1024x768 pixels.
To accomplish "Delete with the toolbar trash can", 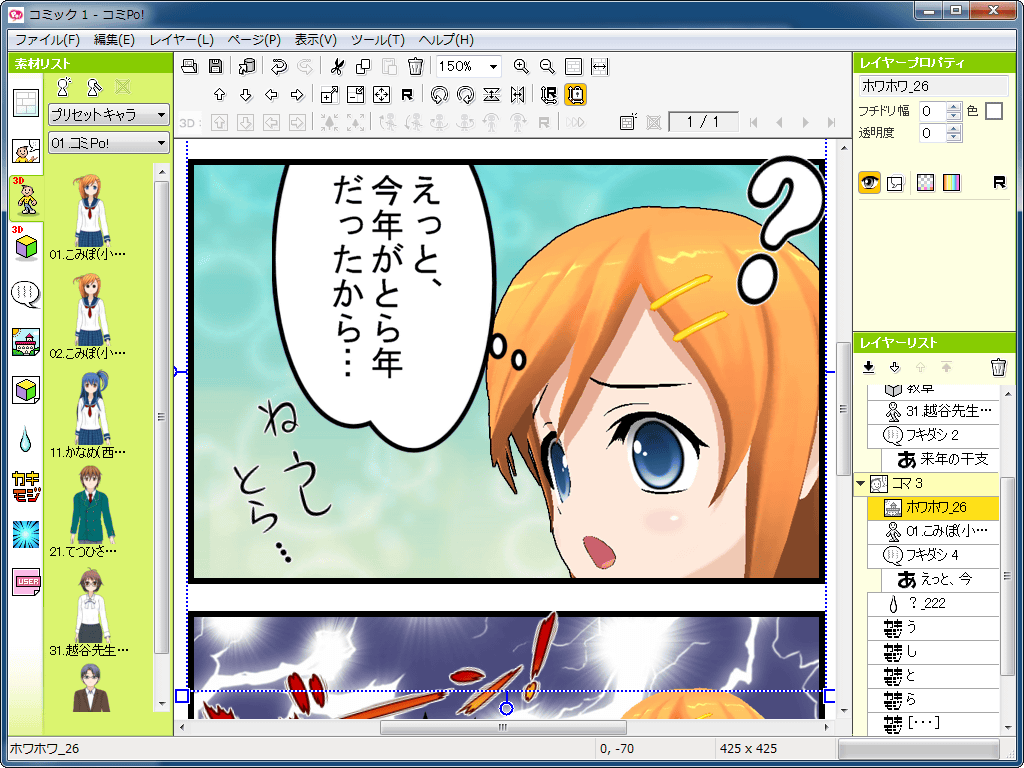I will click(415, 66).
